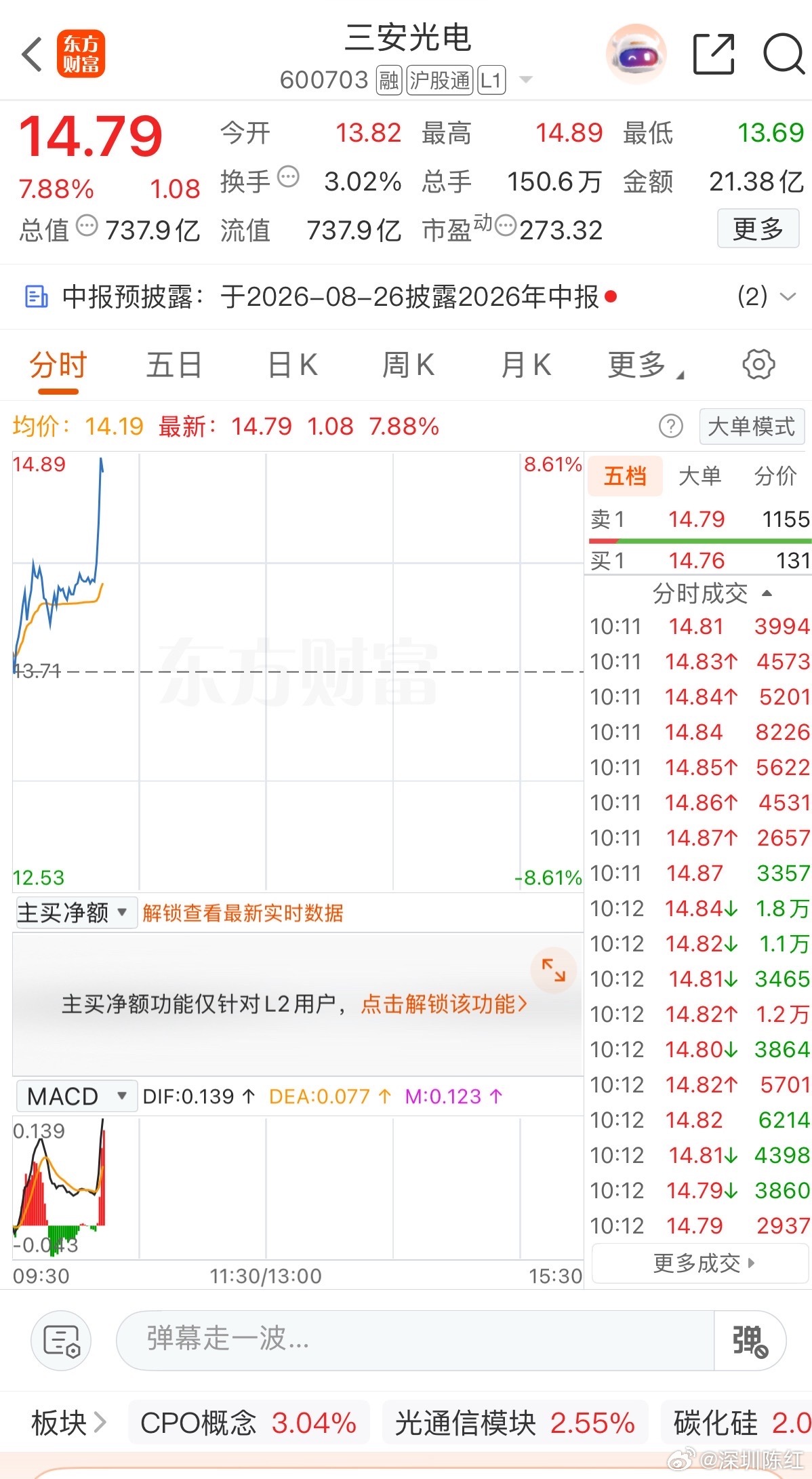Tap info icon next to 市盈动

506,226
